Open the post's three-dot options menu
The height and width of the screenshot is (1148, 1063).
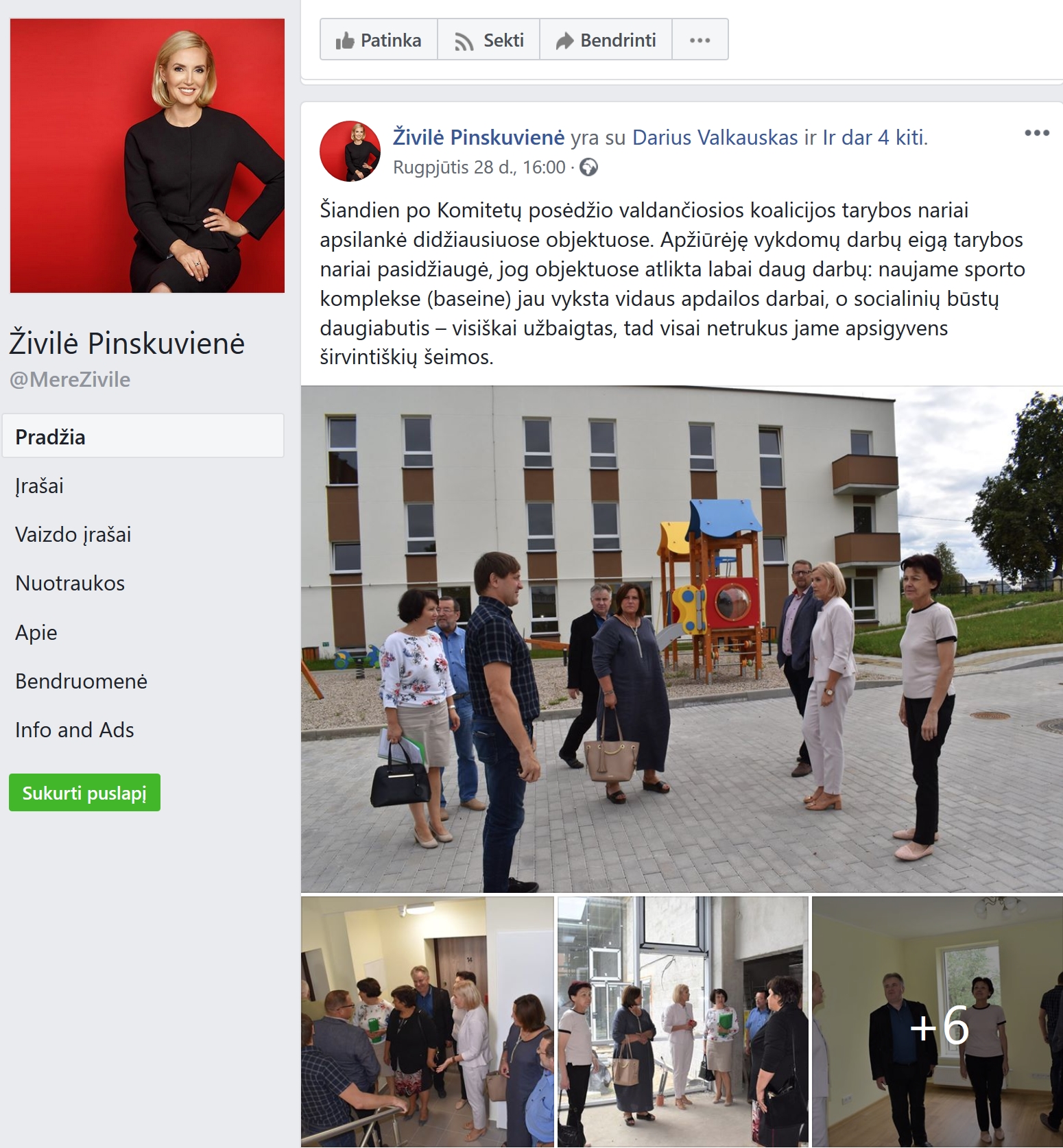[x=1037, y=133]
